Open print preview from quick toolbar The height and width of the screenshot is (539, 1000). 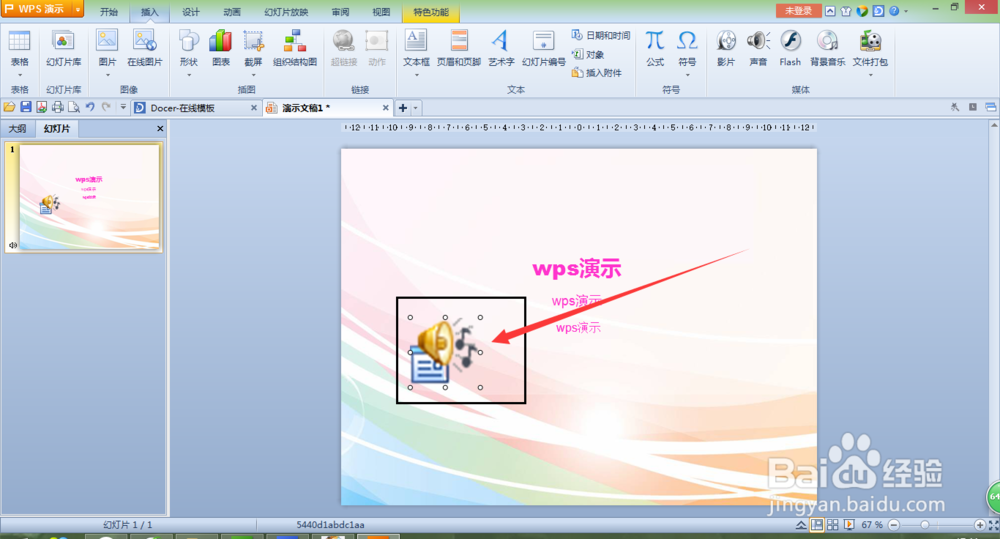point(73,107)
